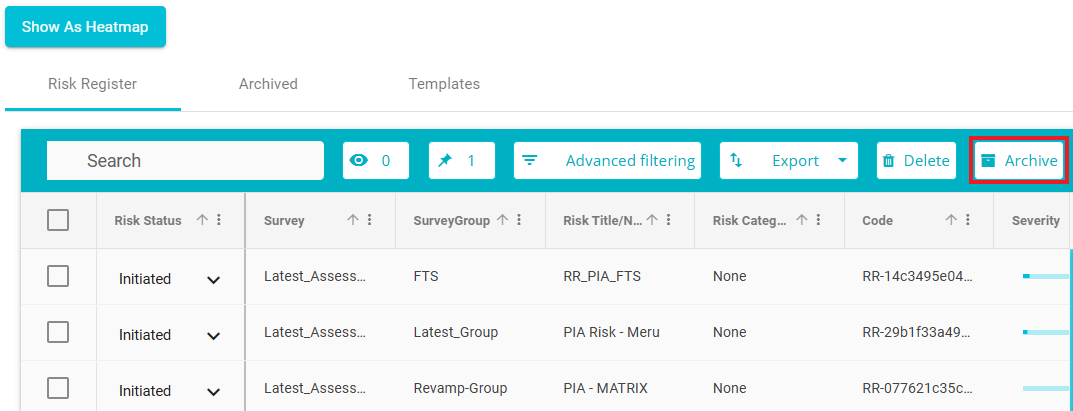Click sort arrow in Code column
Screen dimensions: 1073x411
click(x=951, y=220)
